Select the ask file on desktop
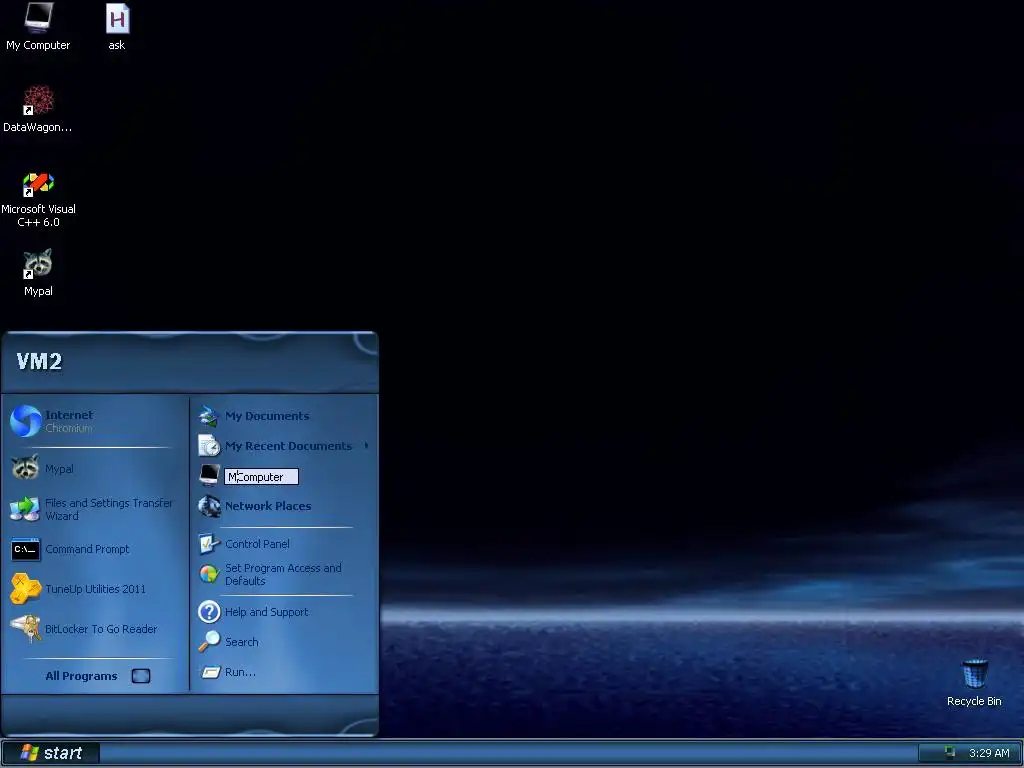1024x768 pixels. [x=117, y=26]
